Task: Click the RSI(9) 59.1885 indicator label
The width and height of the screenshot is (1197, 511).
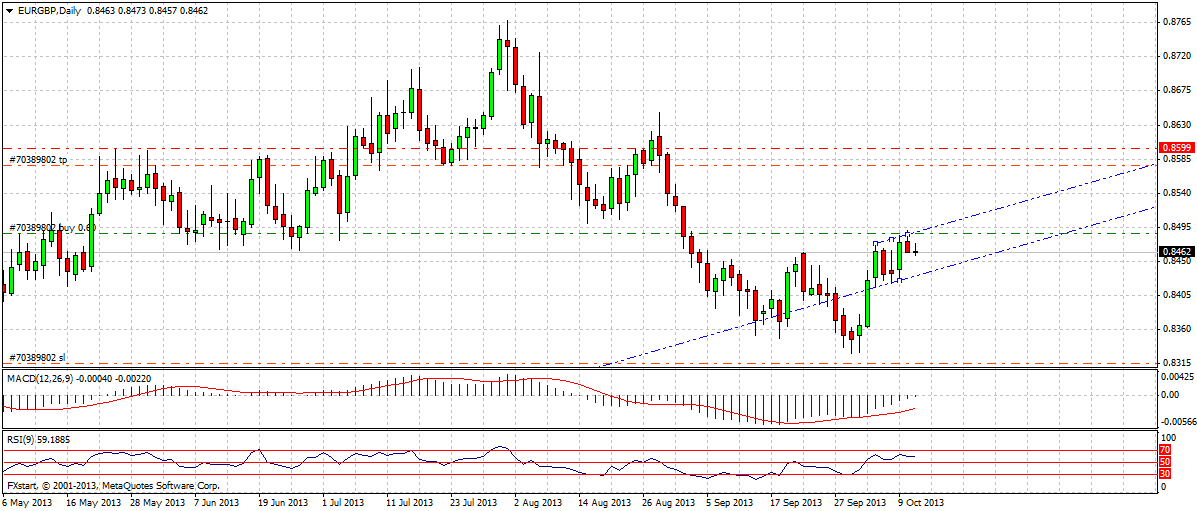Action: 39,439
